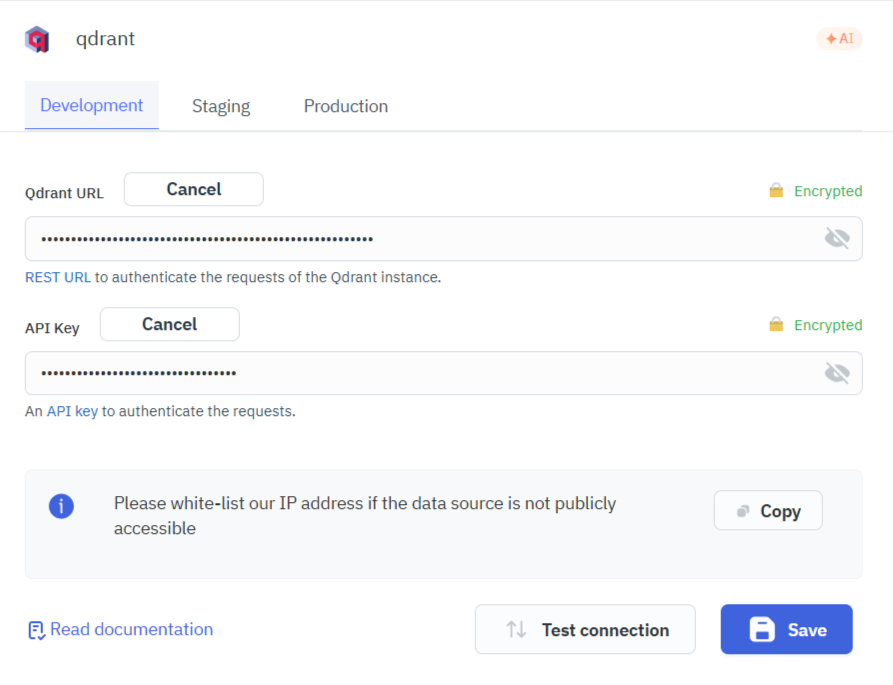Save the qdrant data source
Screen dimensions: 893x685
787,629
